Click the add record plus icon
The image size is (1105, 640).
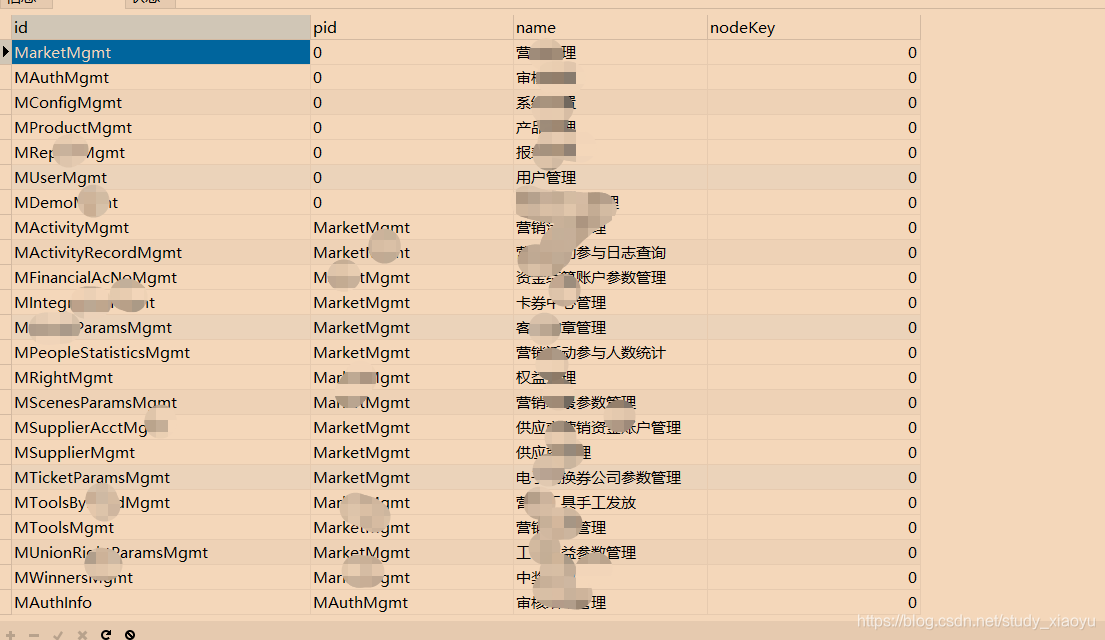pos(11,635)
